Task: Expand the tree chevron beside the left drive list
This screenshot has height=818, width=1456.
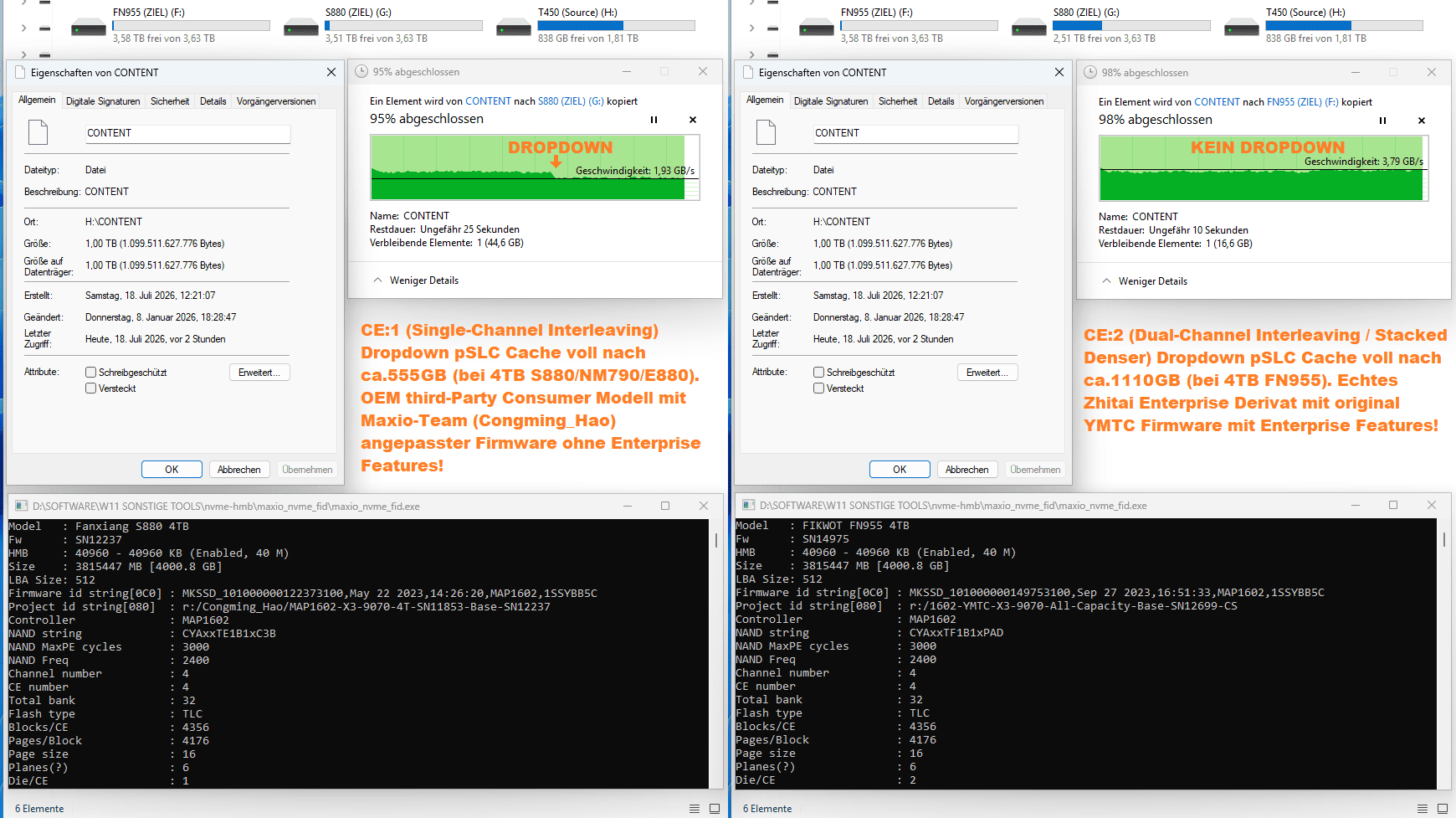Action: pos(23,28)
